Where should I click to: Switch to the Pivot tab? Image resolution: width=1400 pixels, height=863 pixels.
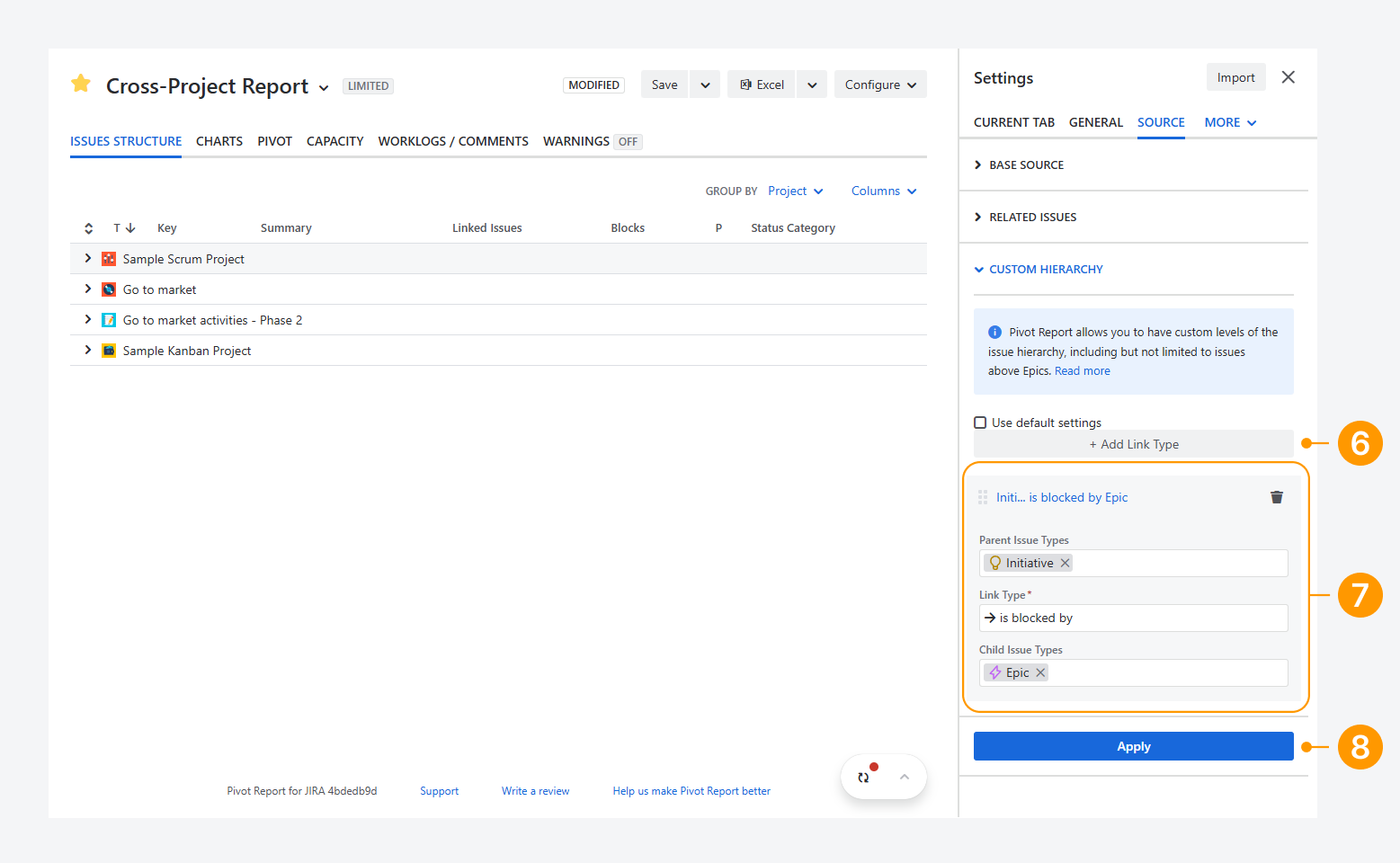pos(275,141)
